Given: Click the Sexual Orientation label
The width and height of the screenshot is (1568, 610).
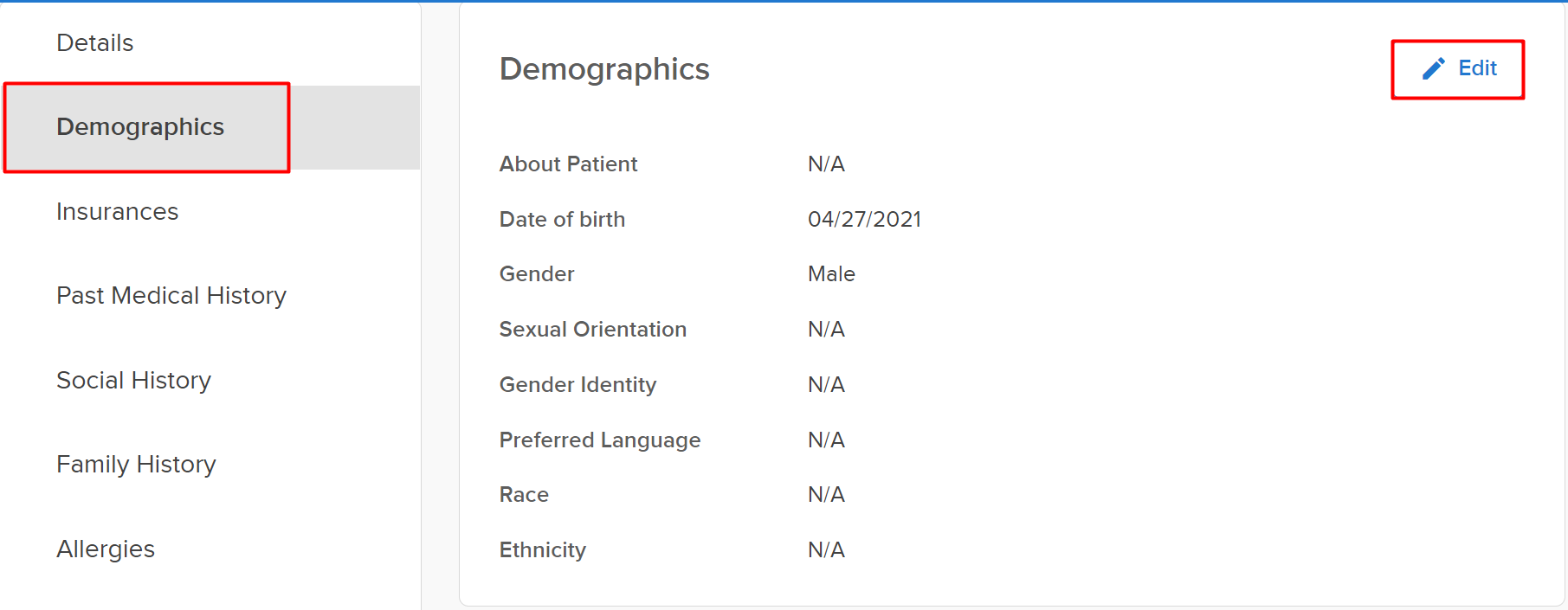Looking at the screenshot, I should coord(592,330).
